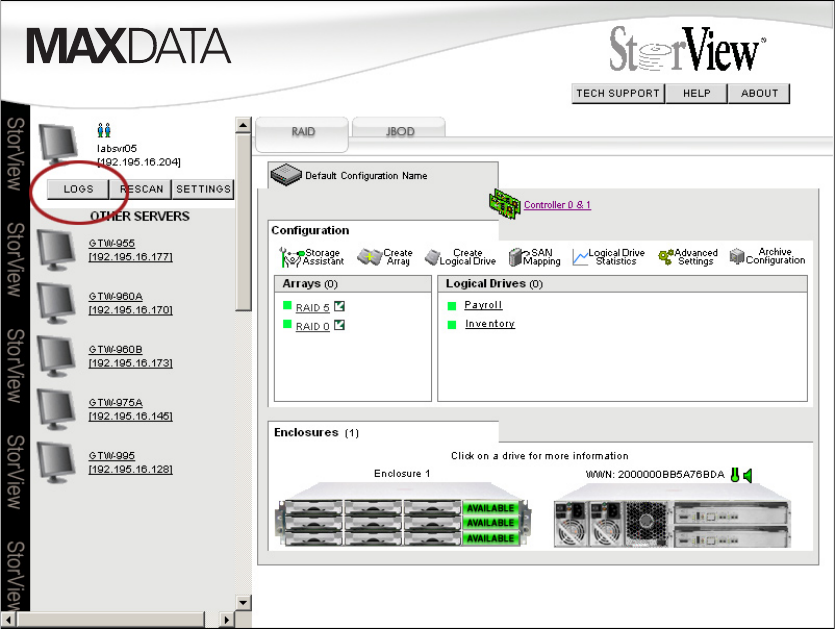835x629 pixels.
Task: Click the vertical scrollbar thumb in server panel
Action: coord(243,222)
